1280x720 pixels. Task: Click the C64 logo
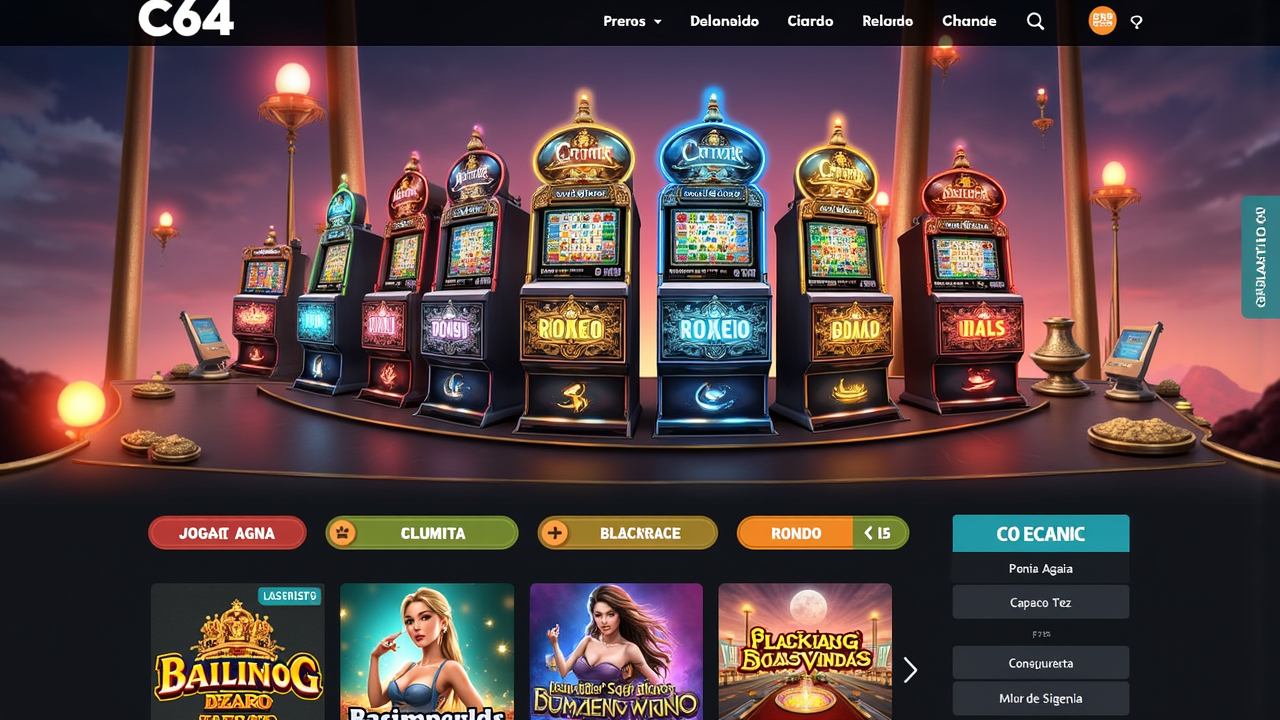(x=186, y=18)
